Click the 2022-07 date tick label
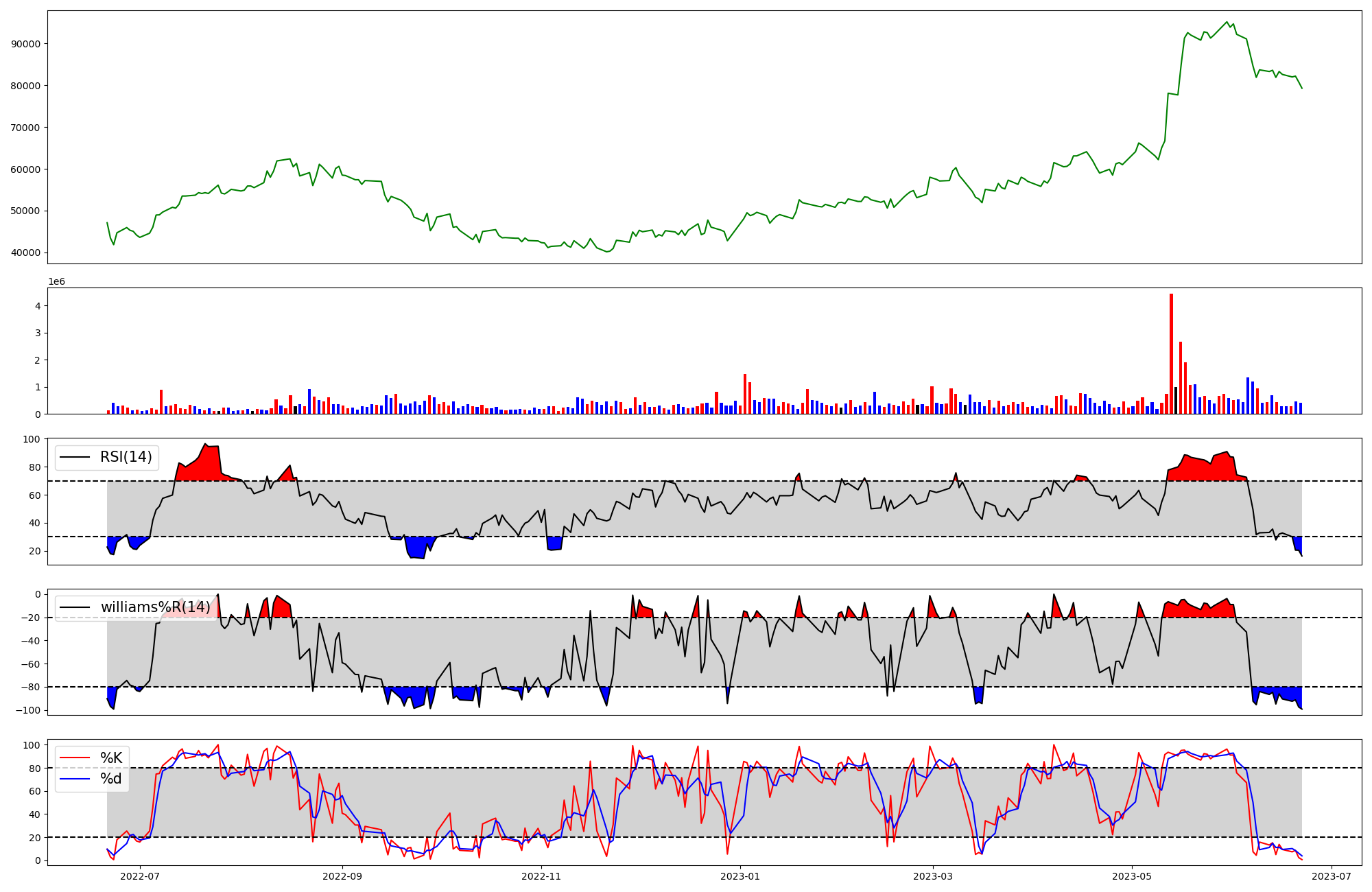 point(140,876)
